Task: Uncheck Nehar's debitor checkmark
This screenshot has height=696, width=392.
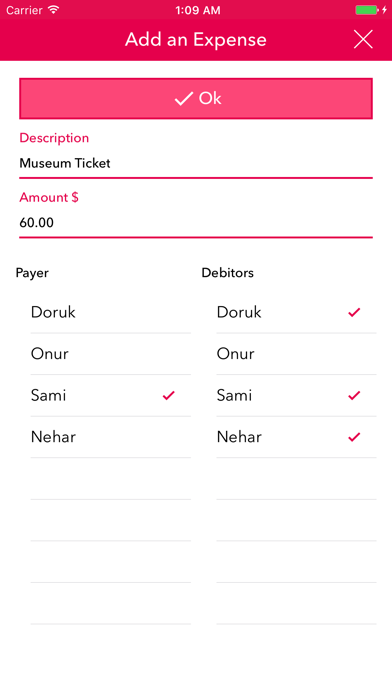Action: pos(354,437)
